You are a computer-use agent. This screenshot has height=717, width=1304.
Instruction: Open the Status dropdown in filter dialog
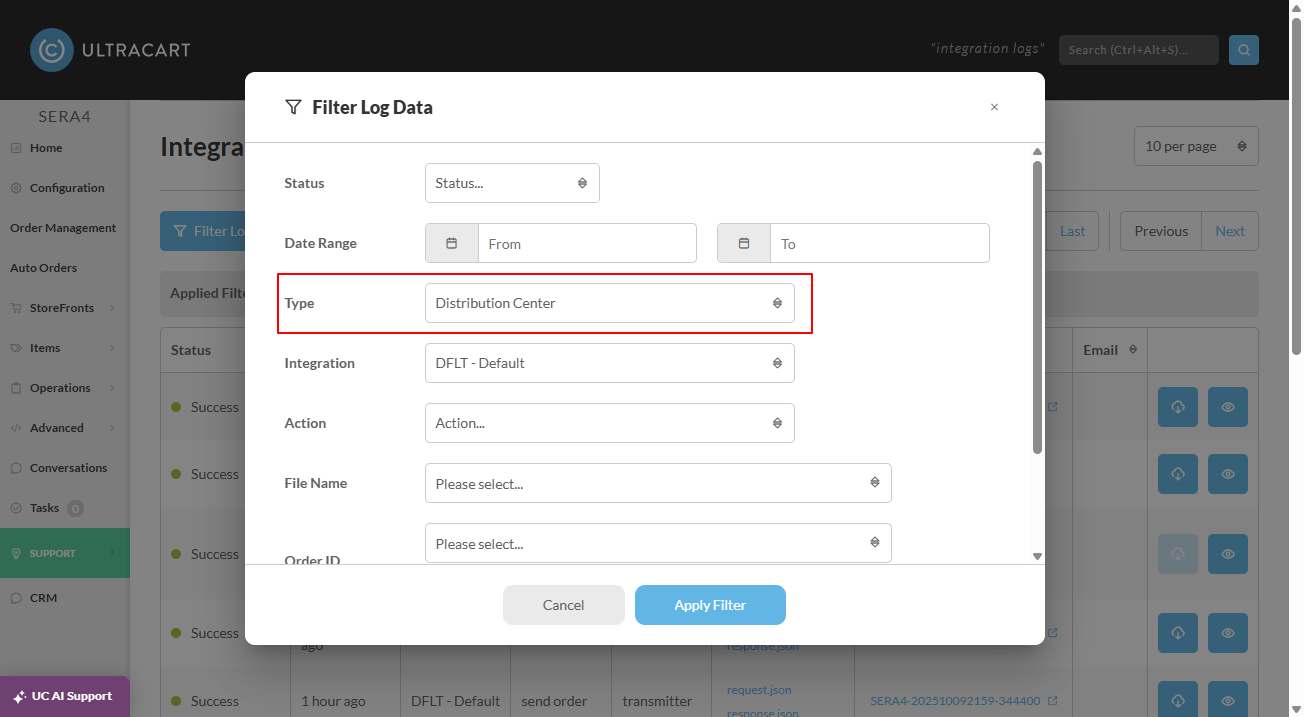click(x=512, y=183)
